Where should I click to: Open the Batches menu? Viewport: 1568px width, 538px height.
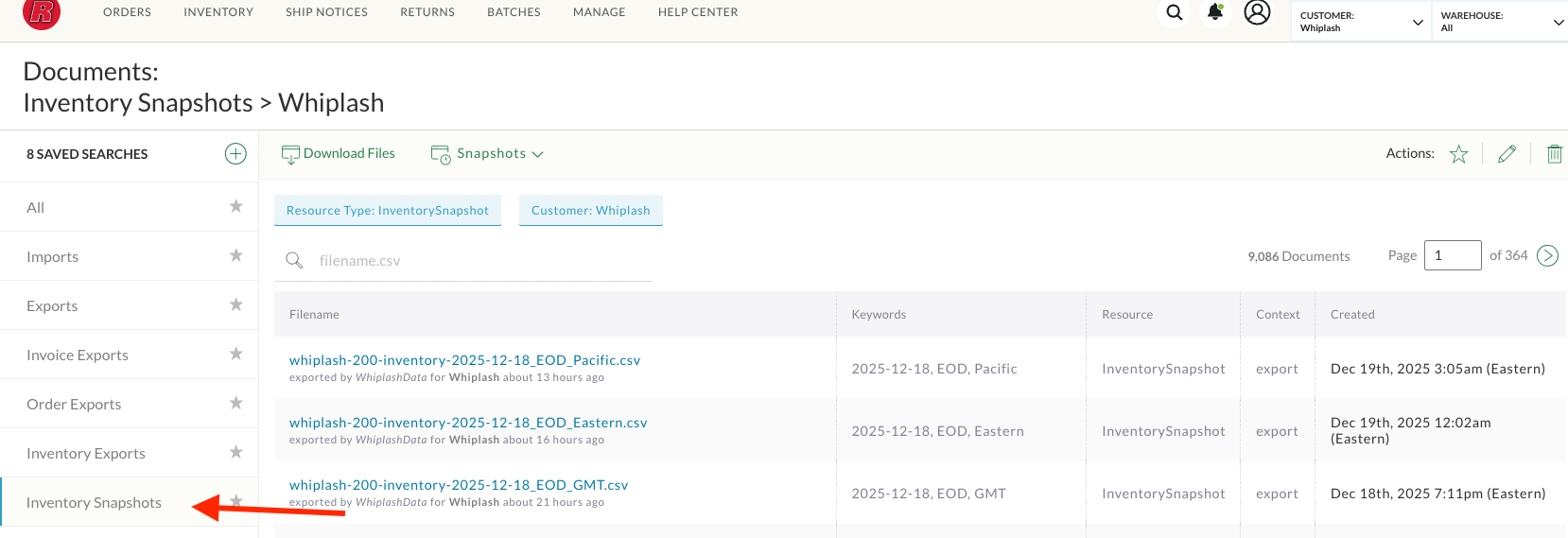point(514,12)
